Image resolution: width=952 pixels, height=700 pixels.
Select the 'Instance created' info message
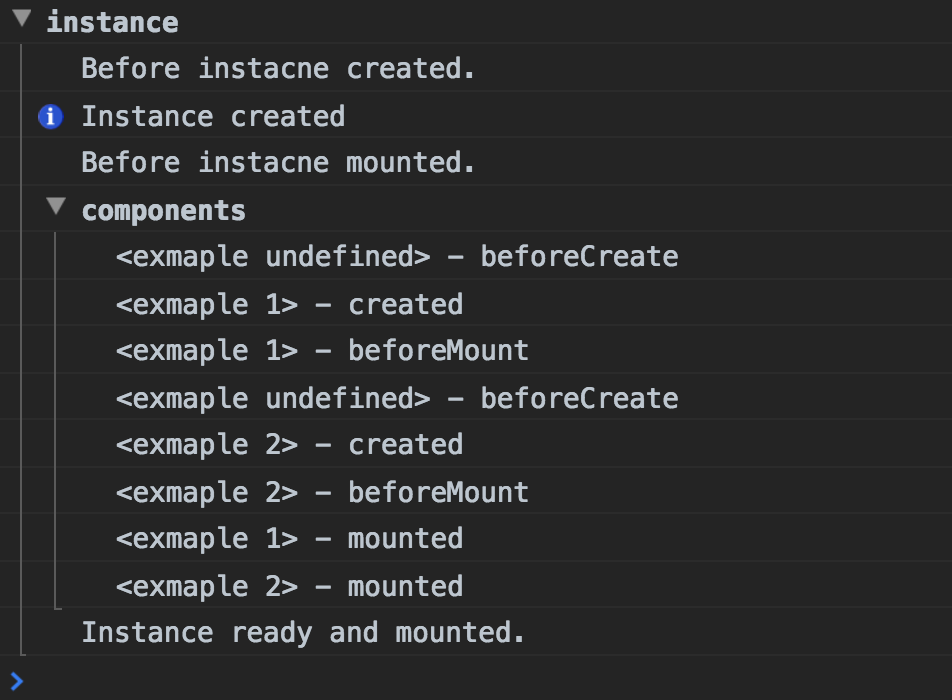tap(212, 117)
